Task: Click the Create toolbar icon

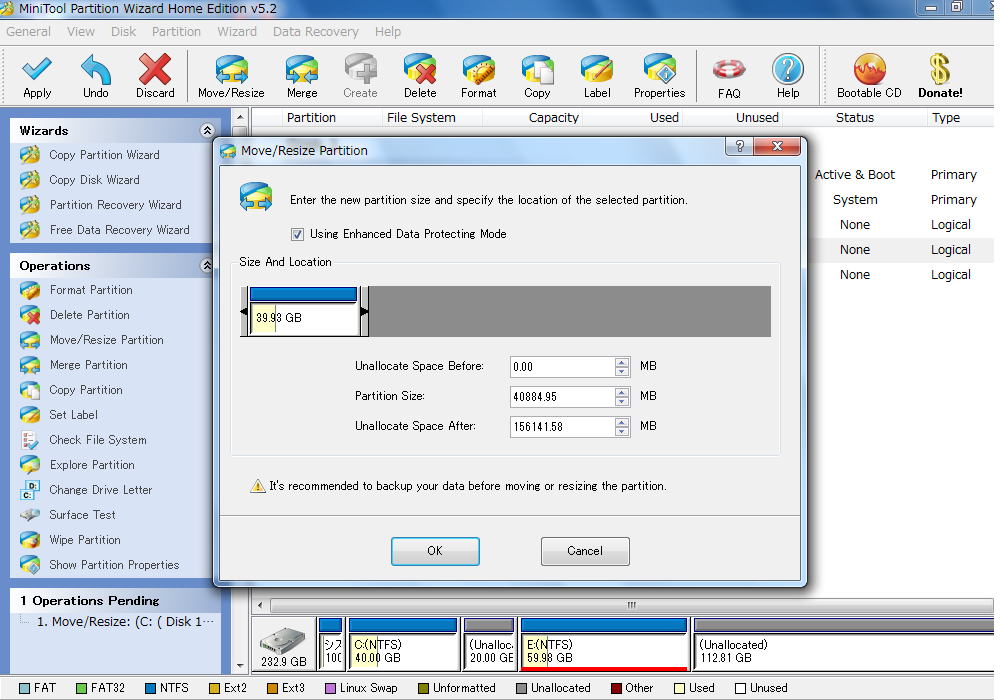Action: pos(360,69)
